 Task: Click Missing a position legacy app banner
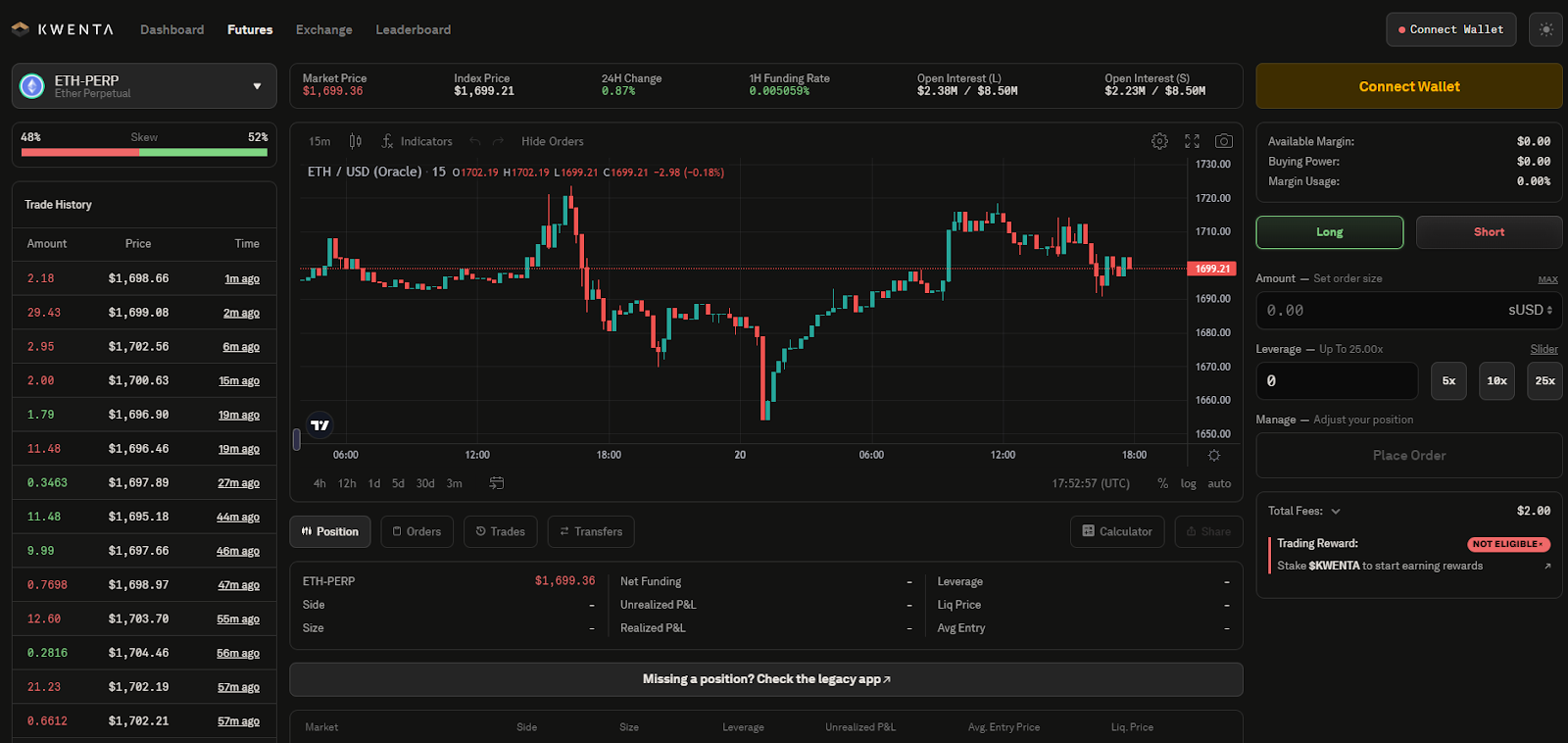[x=766, y=679]
